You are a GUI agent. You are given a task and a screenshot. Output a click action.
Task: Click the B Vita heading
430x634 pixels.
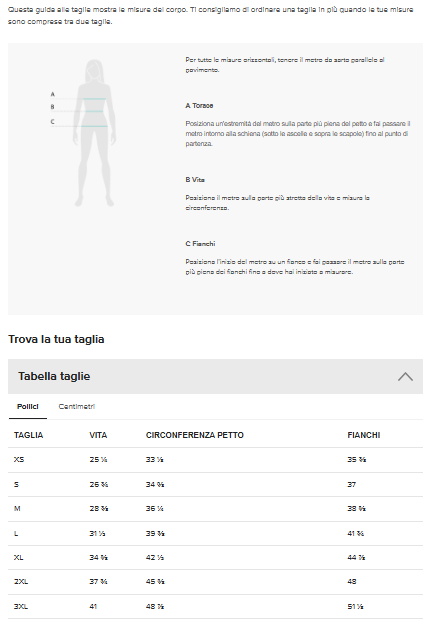195,180
